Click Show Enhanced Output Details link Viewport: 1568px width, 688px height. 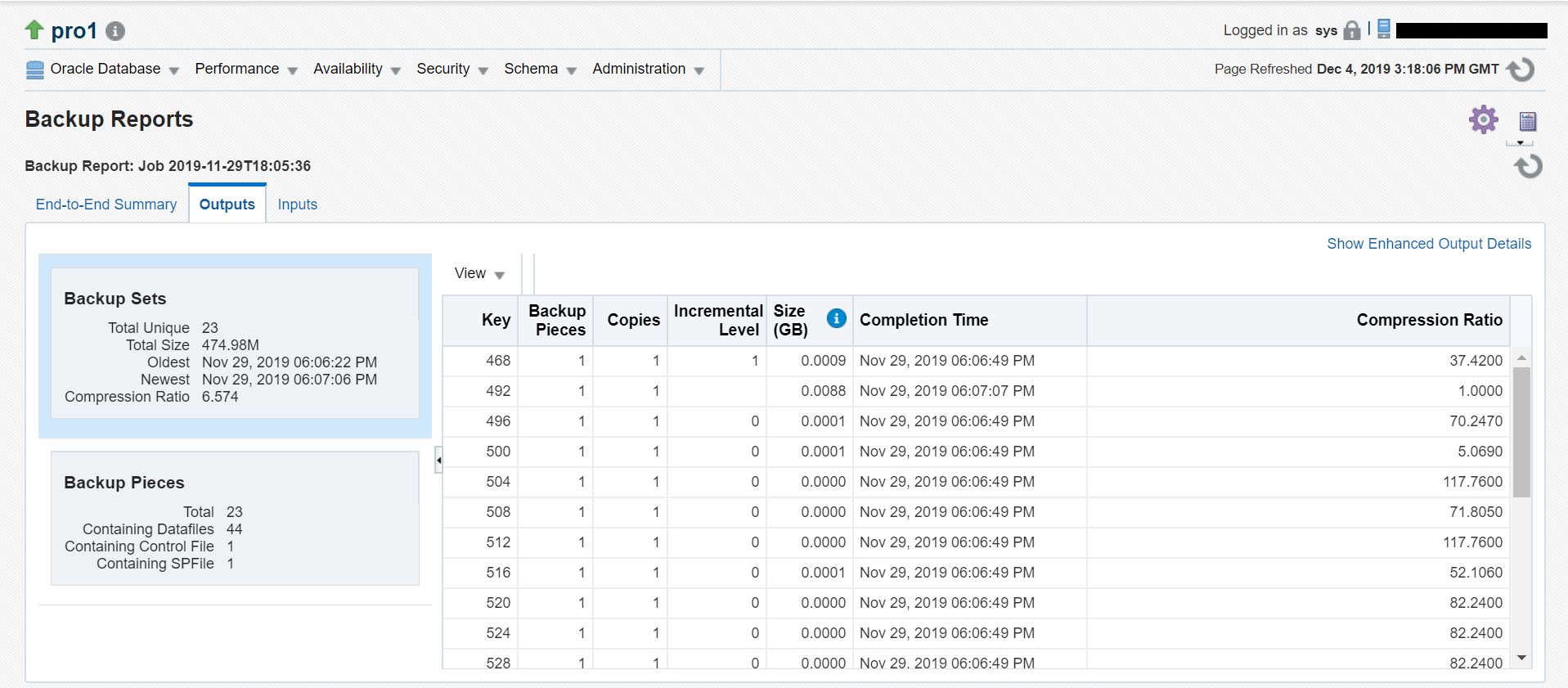1429,244
